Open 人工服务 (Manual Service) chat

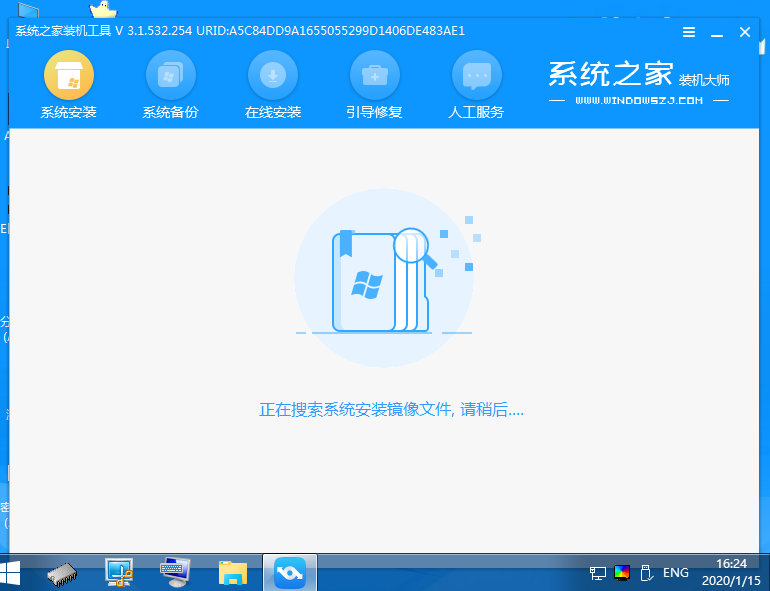point(476,75)
